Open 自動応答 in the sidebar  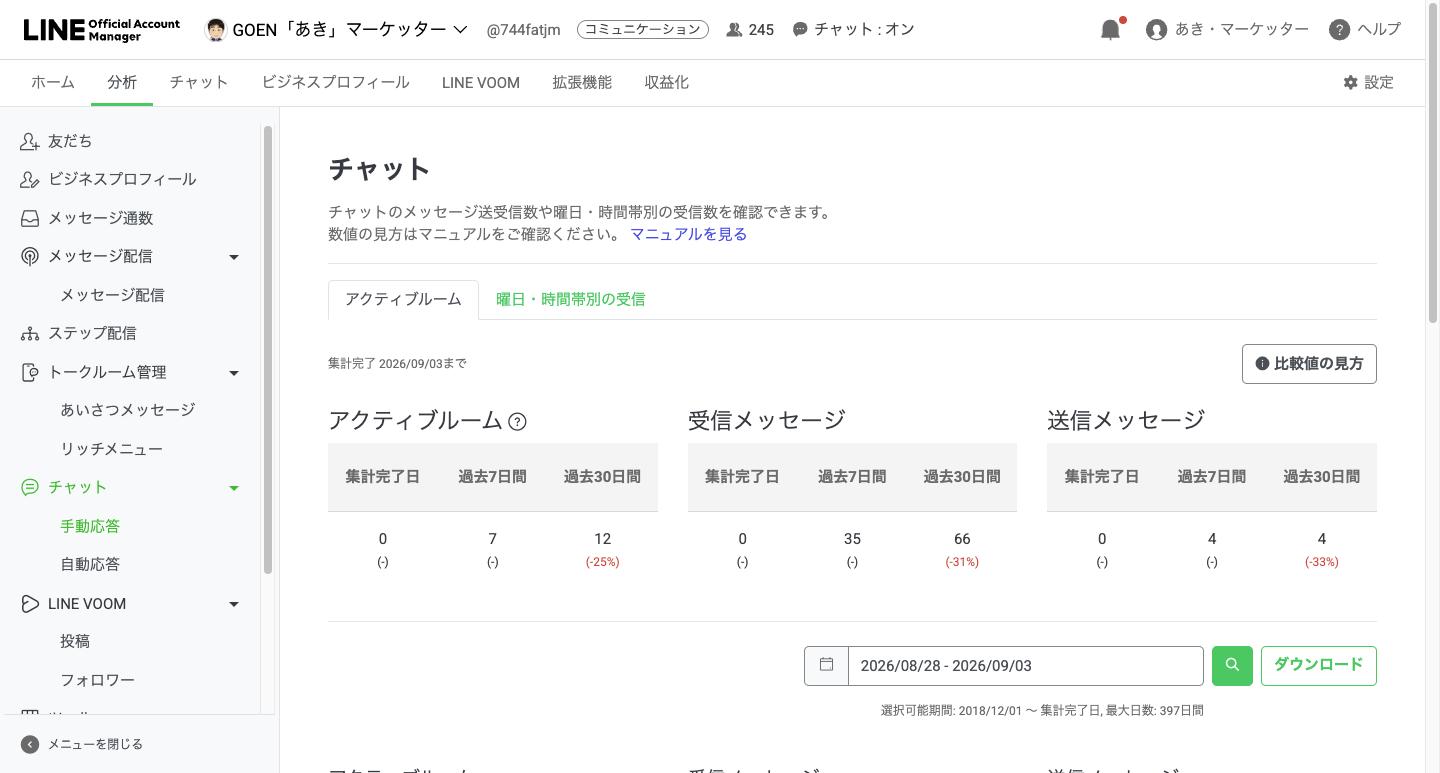click(90, 564)
